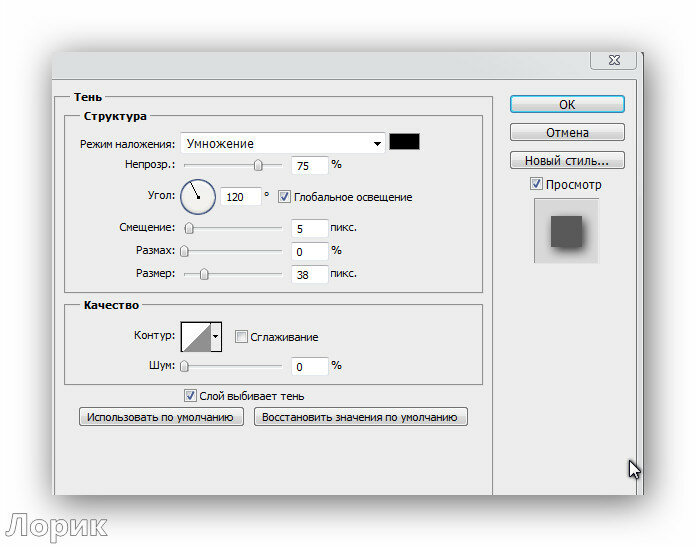Click the angle dial control
696x547 pixels.
[x=198, y=197]
